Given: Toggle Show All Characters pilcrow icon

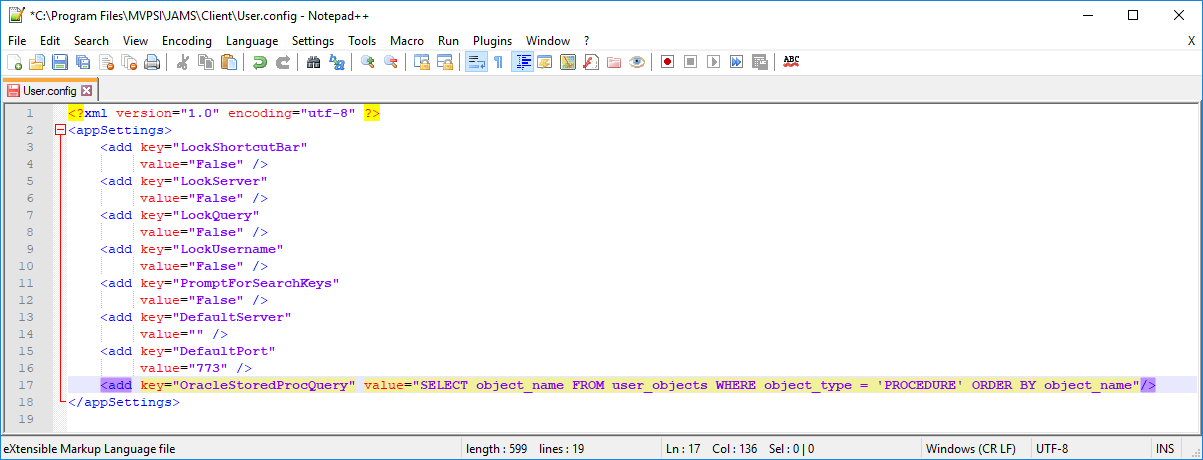Looking at the screenshot, I should (498, 62).
